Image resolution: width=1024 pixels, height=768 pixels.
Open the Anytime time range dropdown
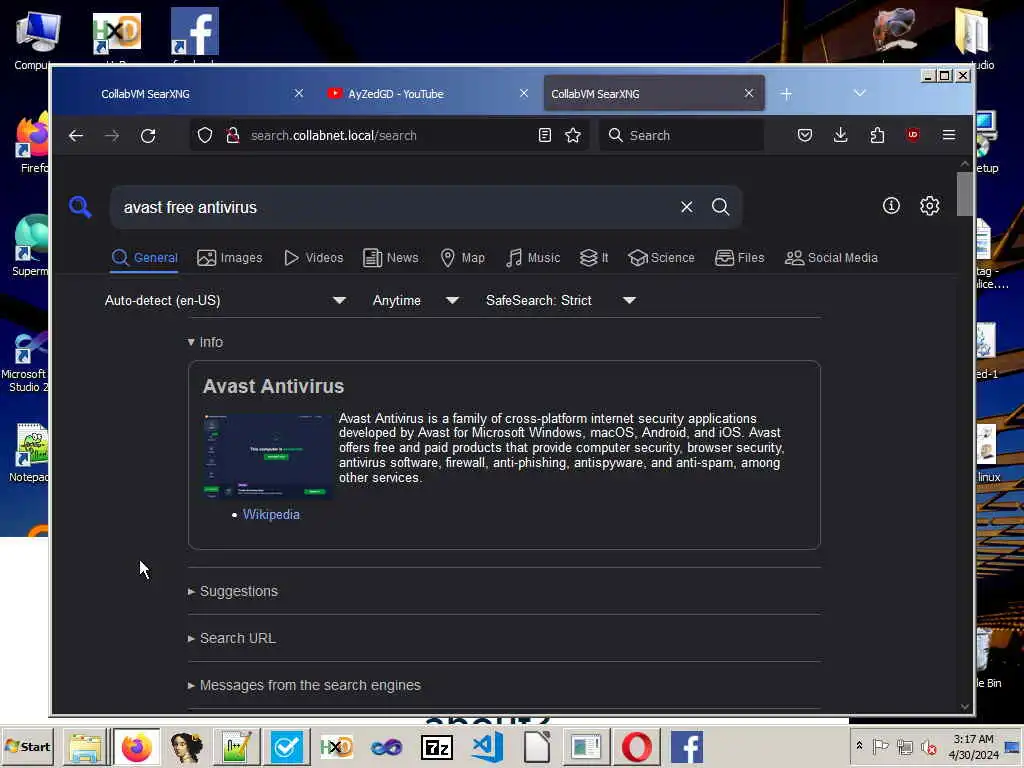coord(415,300)
